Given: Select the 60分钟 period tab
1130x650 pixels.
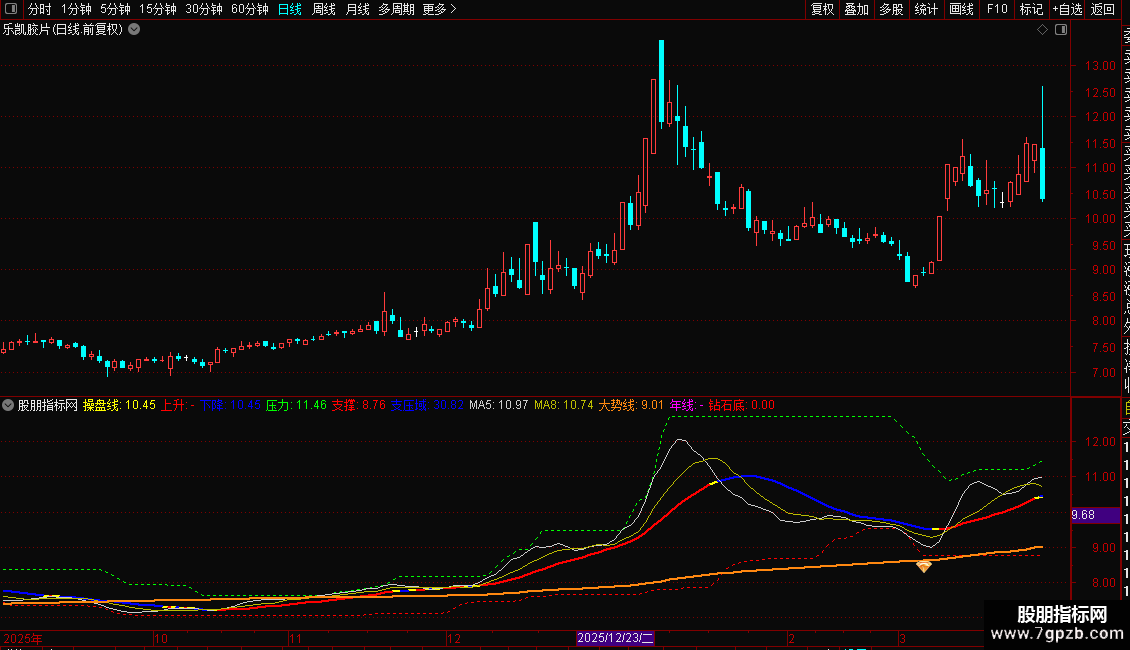Looking at the screenshot, I should point(249,9).
